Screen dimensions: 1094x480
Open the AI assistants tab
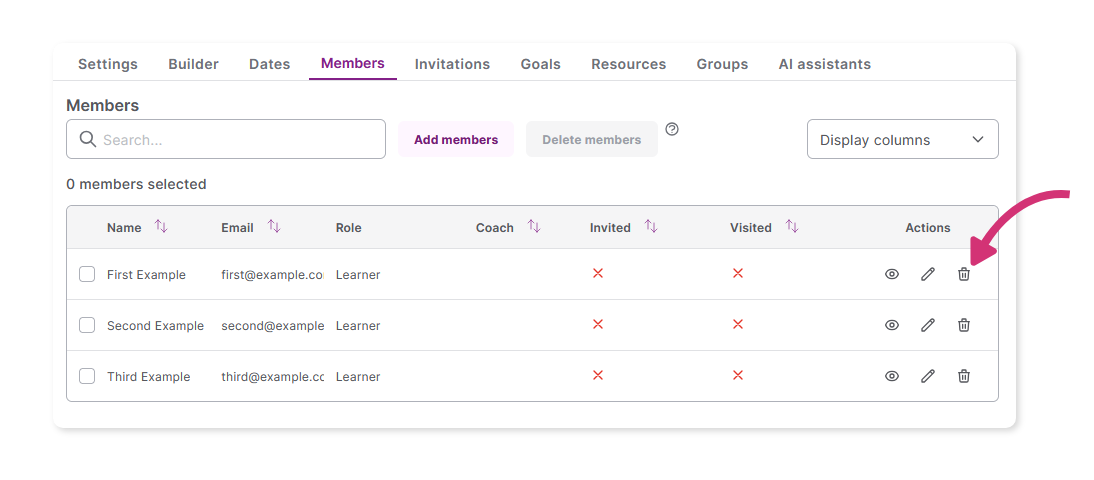pos(824,64)
